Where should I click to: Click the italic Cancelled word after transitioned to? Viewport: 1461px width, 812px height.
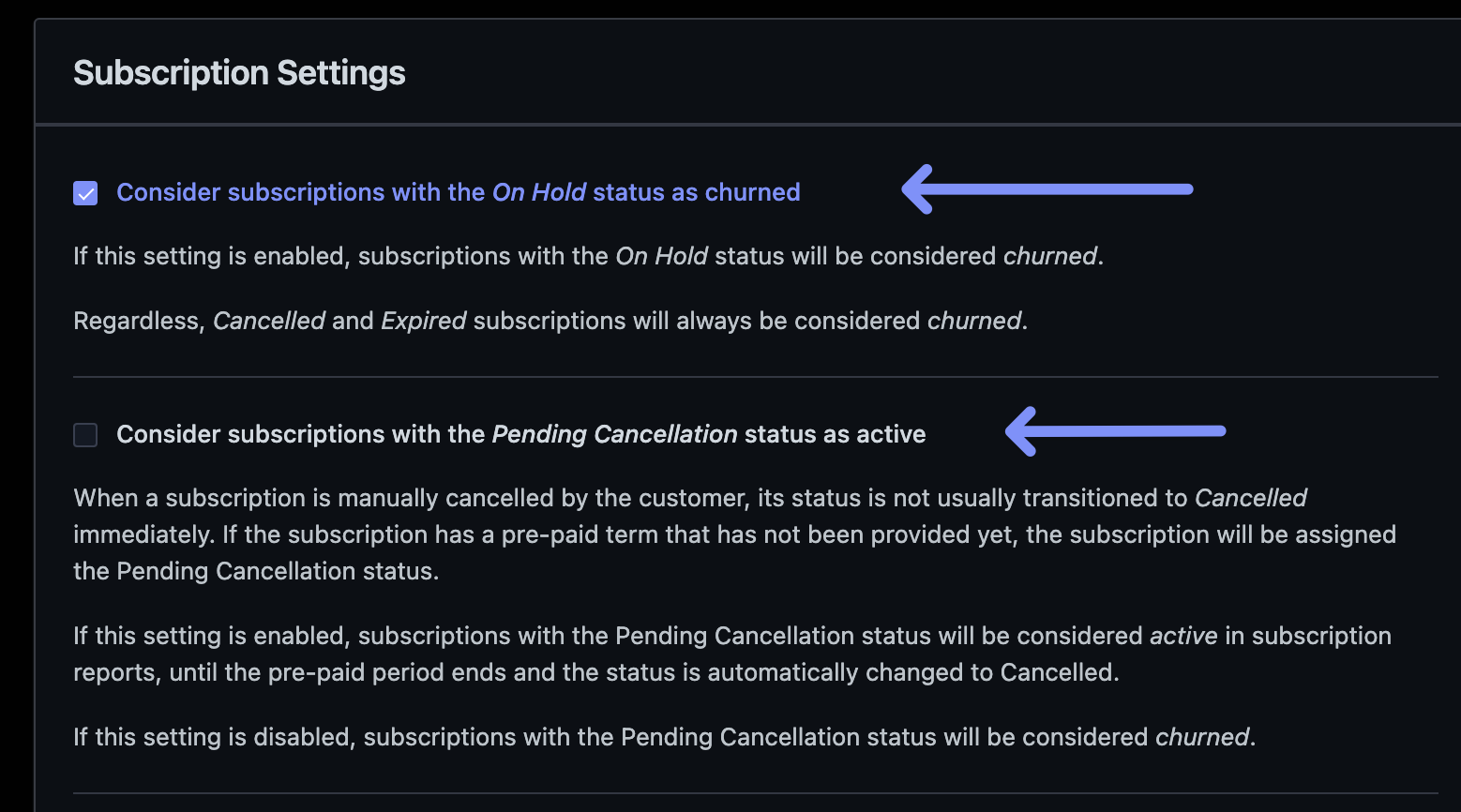tap(1251, 498)
